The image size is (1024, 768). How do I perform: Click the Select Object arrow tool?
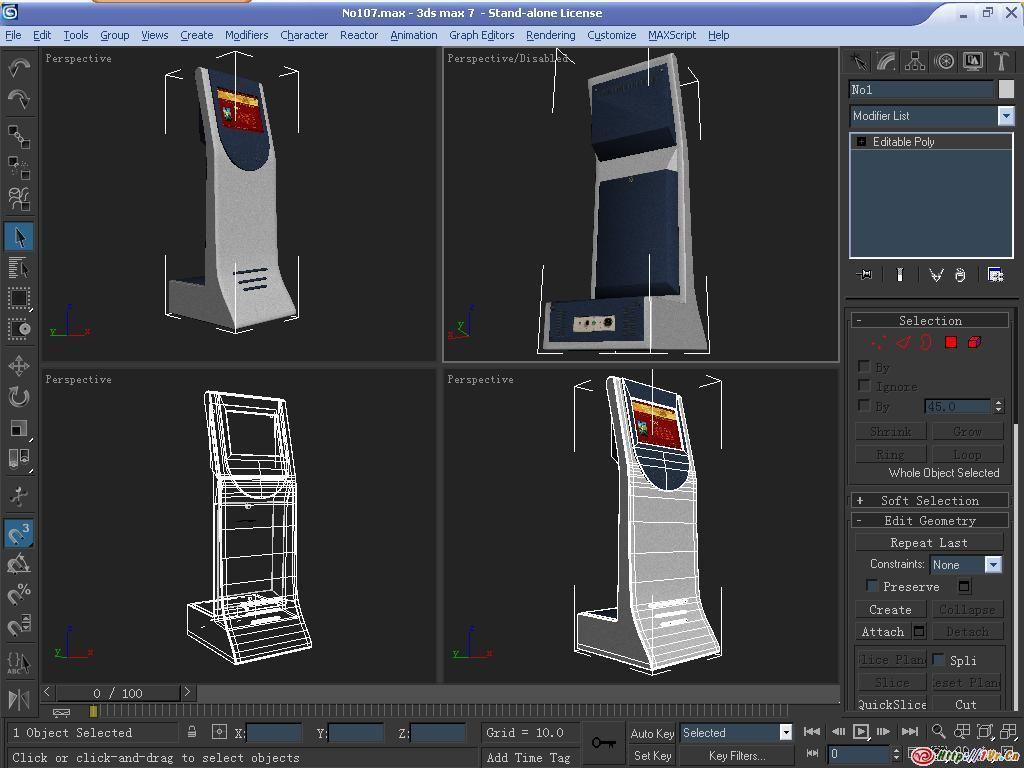[x=19, y=237]
